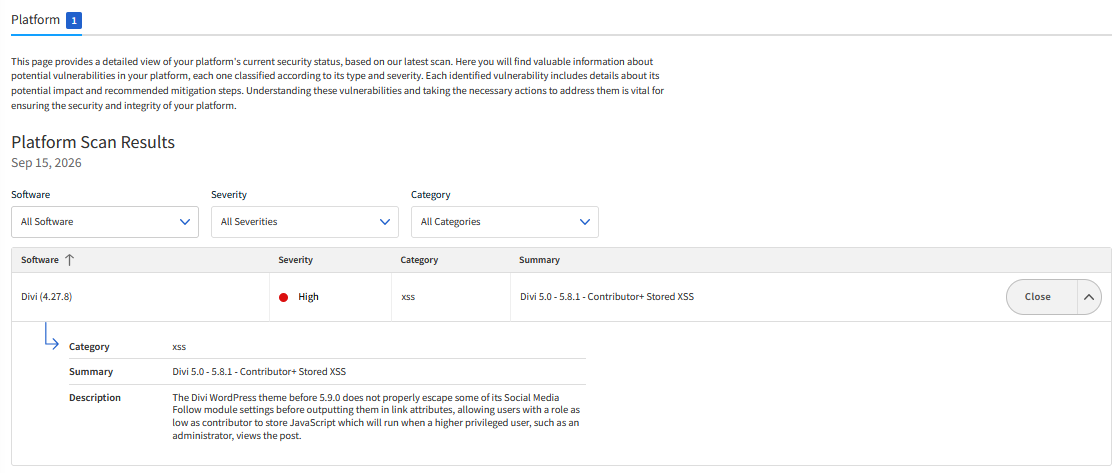
Task: Click the Summary column header
Action: pos(539,260)
